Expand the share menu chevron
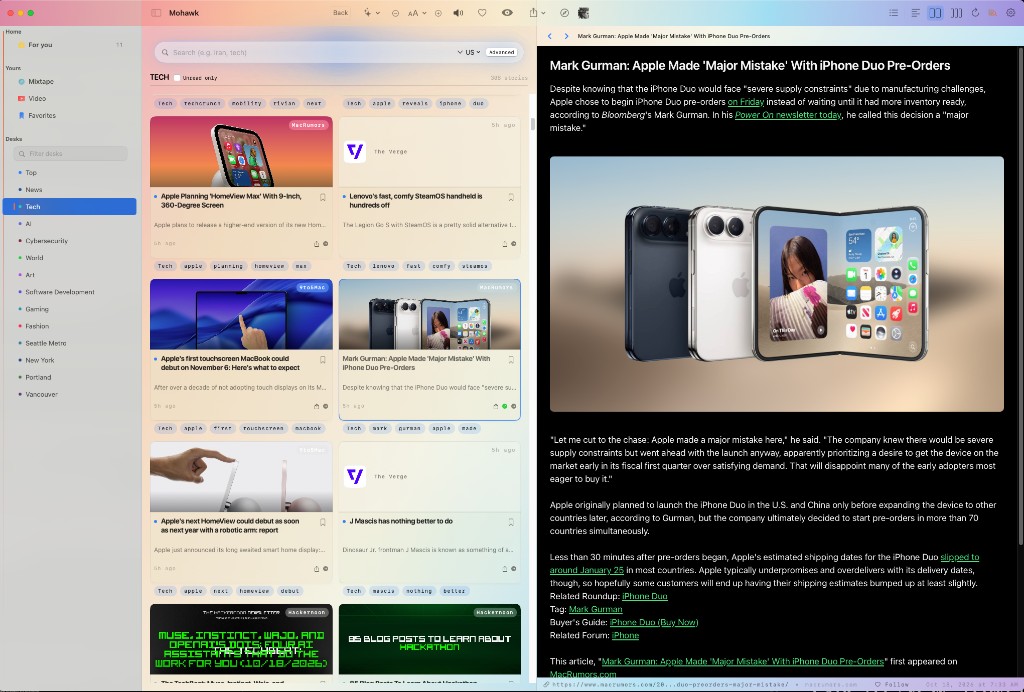This screenshot has height=692, width=1024. click(543, 13)
